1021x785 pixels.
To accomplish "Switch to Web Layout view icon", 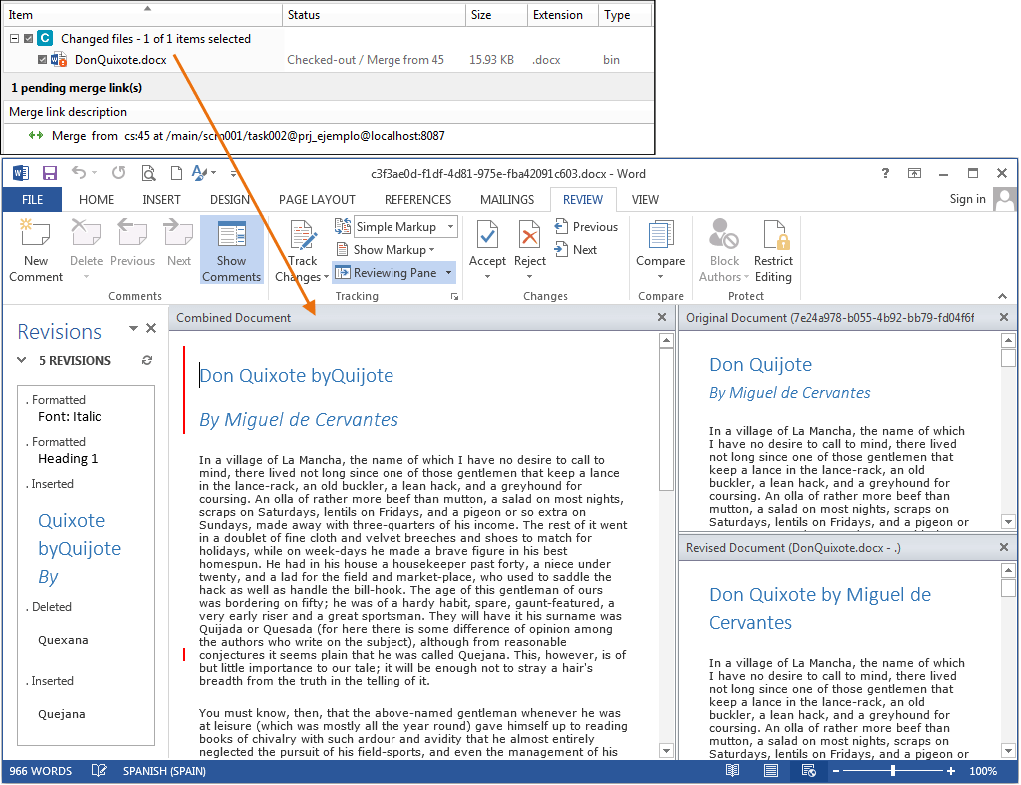I will coord(809,771).
